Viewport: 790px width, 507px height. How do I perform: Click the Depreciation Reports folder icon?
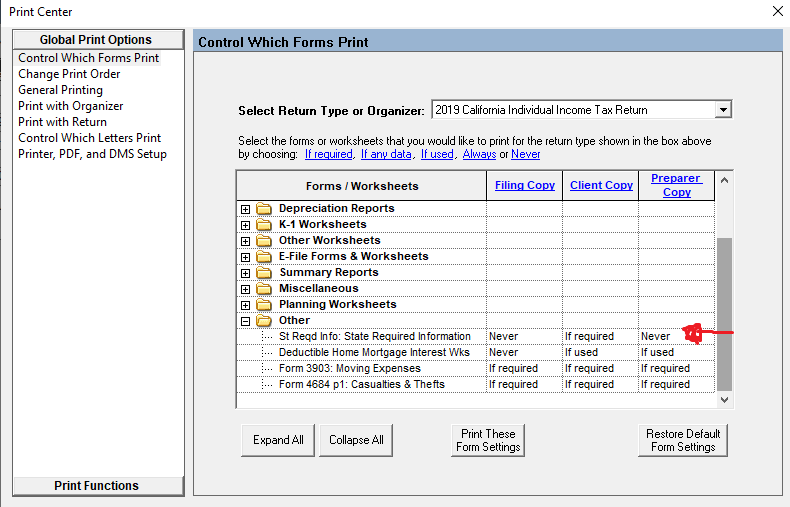point(264,208)
